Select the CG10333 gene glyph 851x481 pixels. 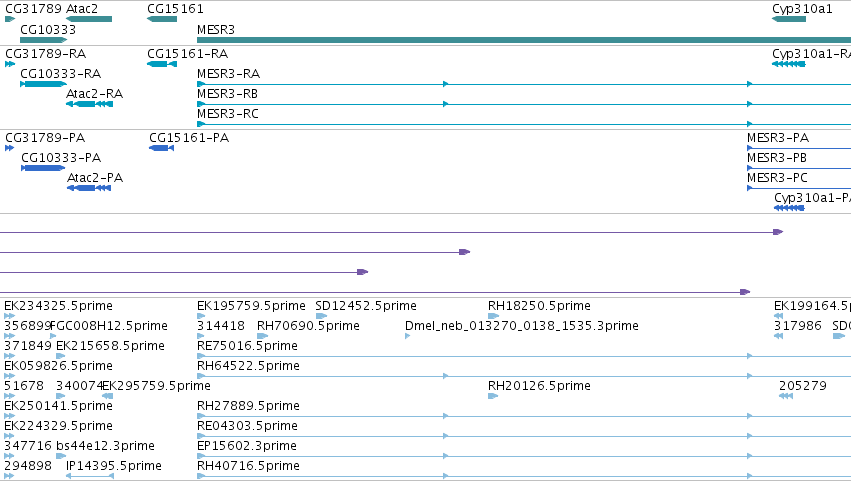pyautogui.click(x=43, y=40)
